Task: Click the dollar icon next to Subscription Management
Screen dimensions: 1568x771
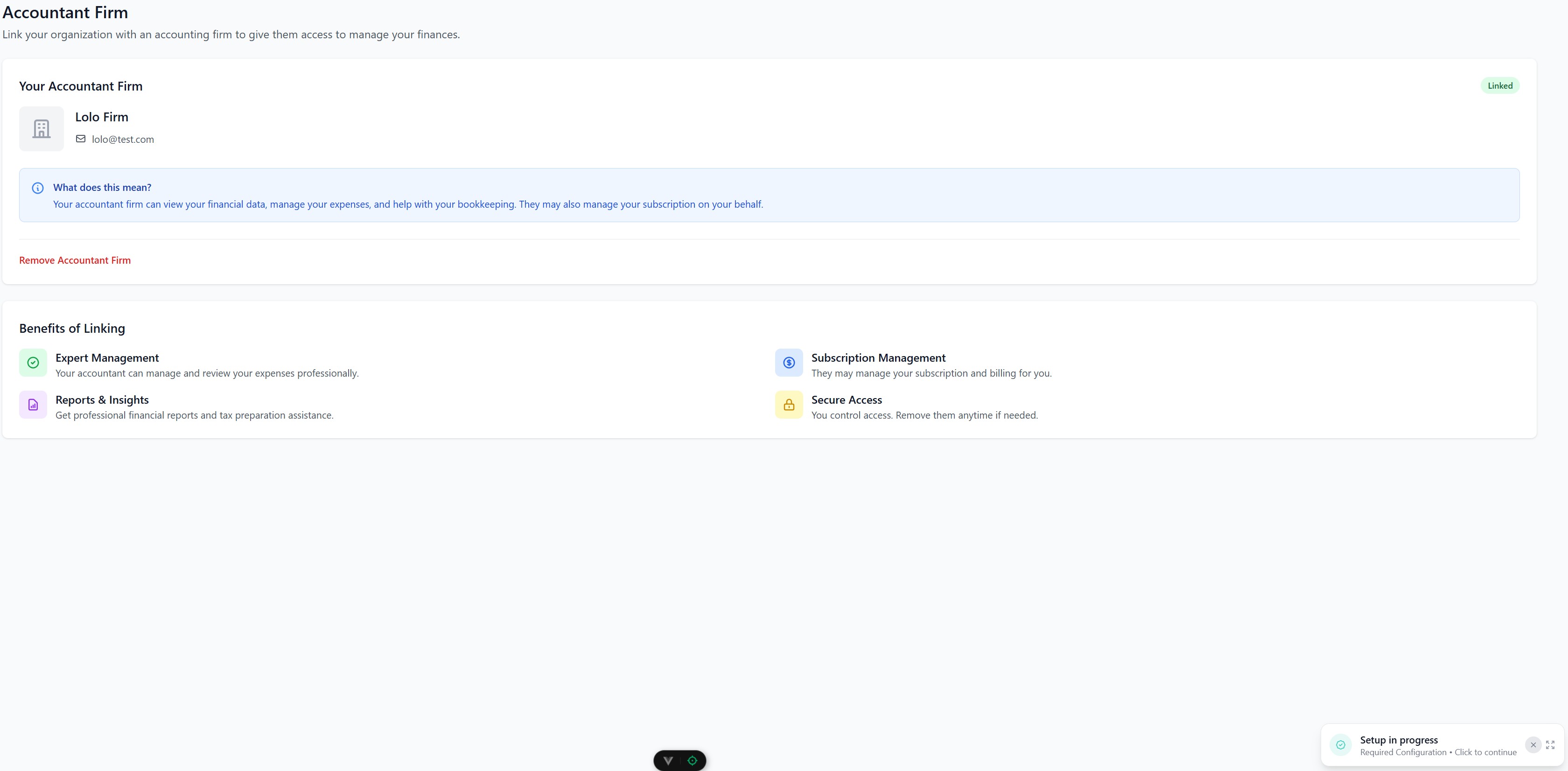Action: pos(788,362)
